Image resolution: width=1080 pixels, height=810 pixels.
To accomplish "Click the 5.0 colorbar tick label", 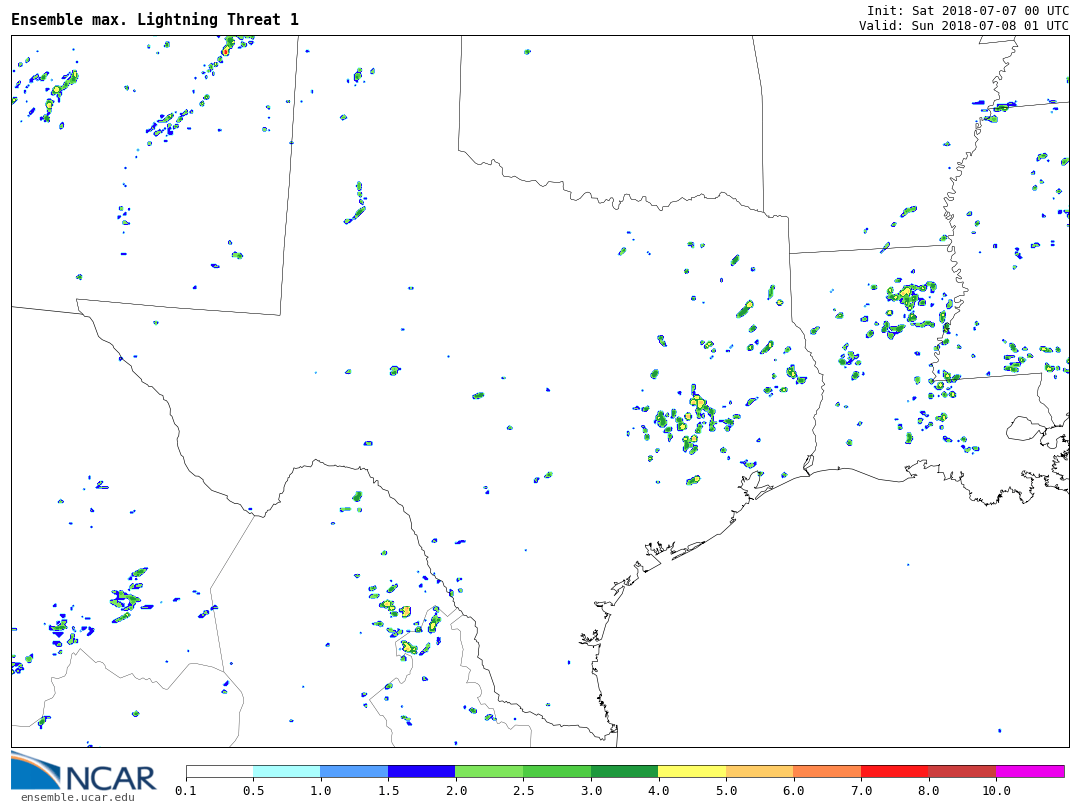I will [x=726, y=791].
